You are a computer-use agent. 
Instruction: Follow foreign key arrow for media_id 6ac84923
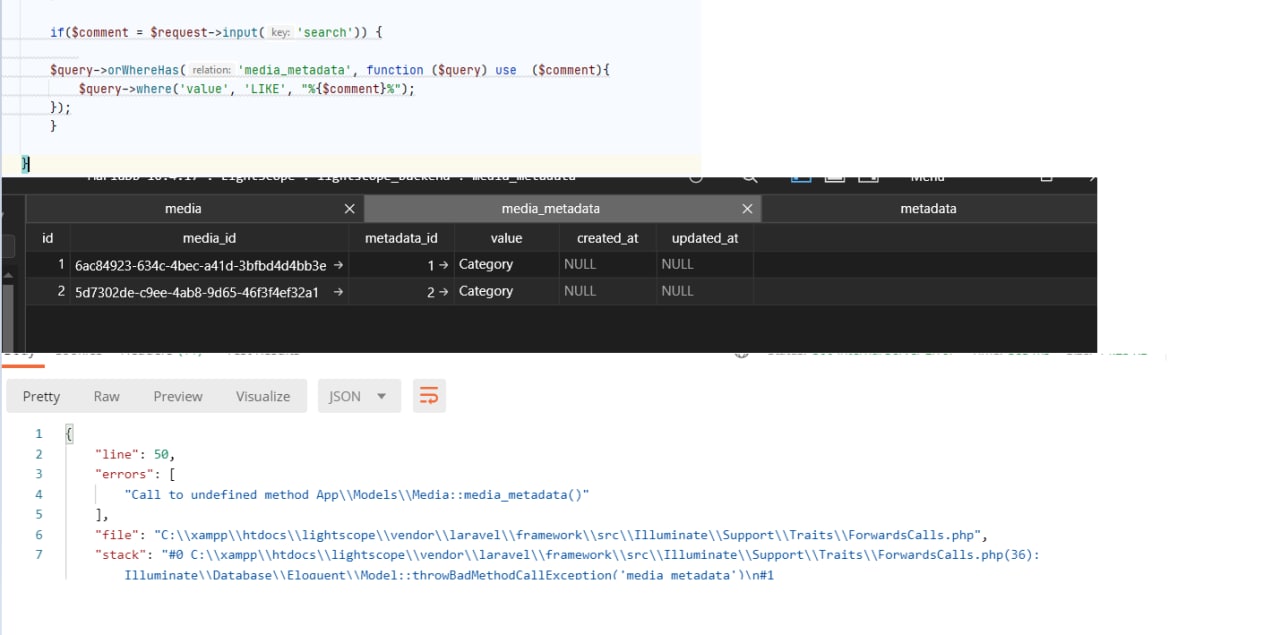pos(338,265)
